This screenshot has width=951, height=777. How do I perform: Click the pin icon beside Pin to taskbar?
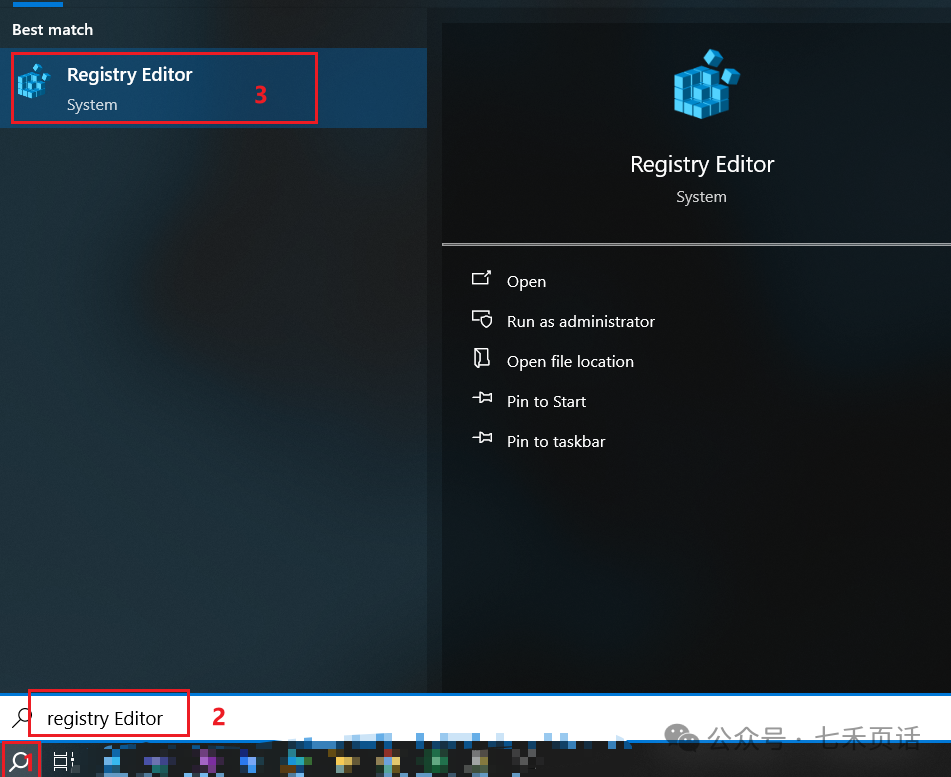482,439
